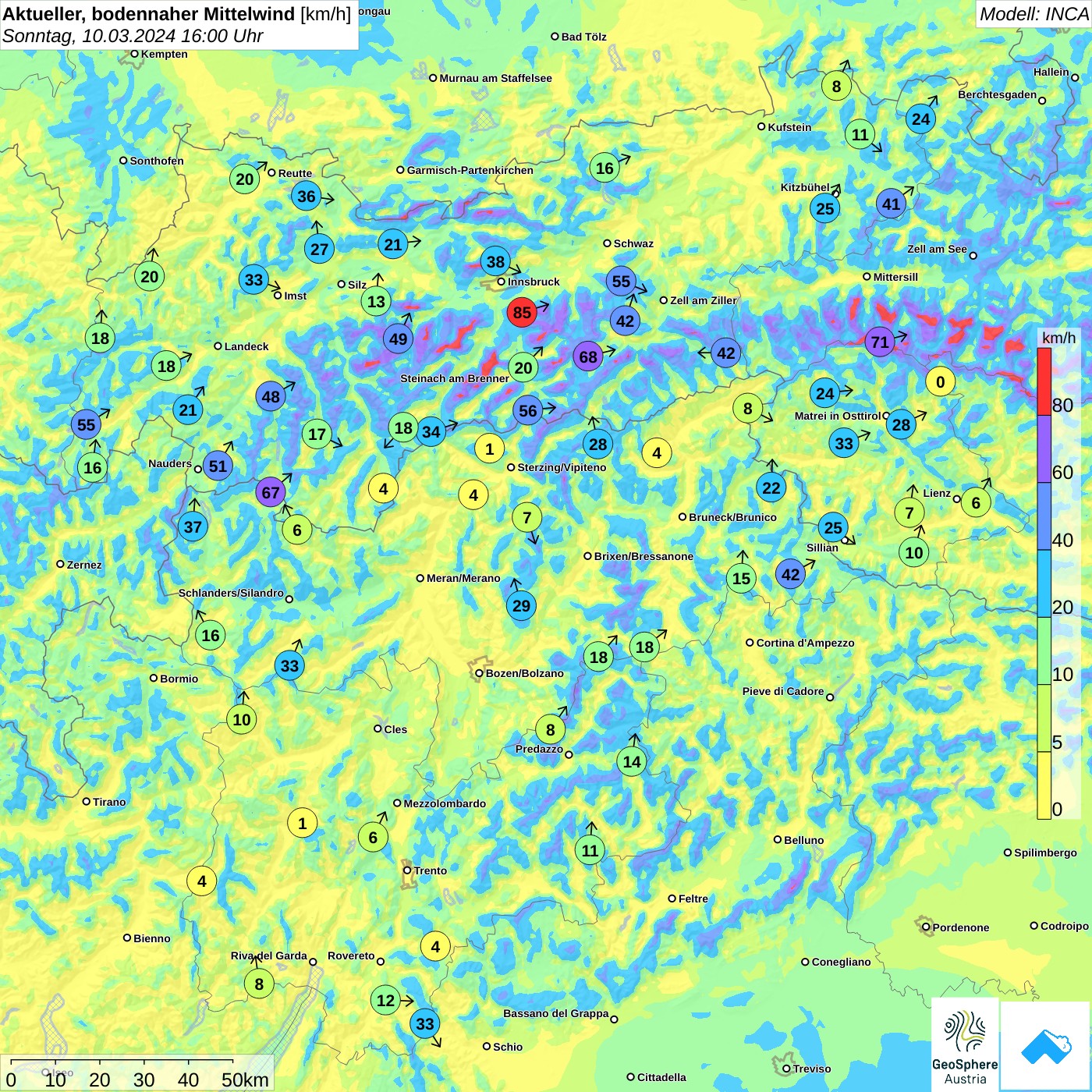Click the 49 km/h wind marker
Screen dimensions: 1092x1092
click(399, 339)
